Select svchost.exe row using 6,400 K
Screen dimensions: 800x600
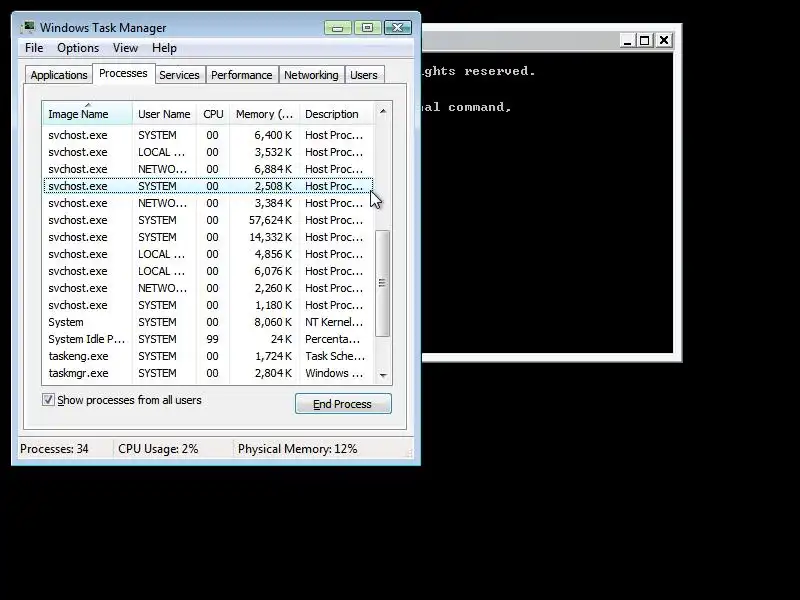pyautogui.click(x=208, y=135)
